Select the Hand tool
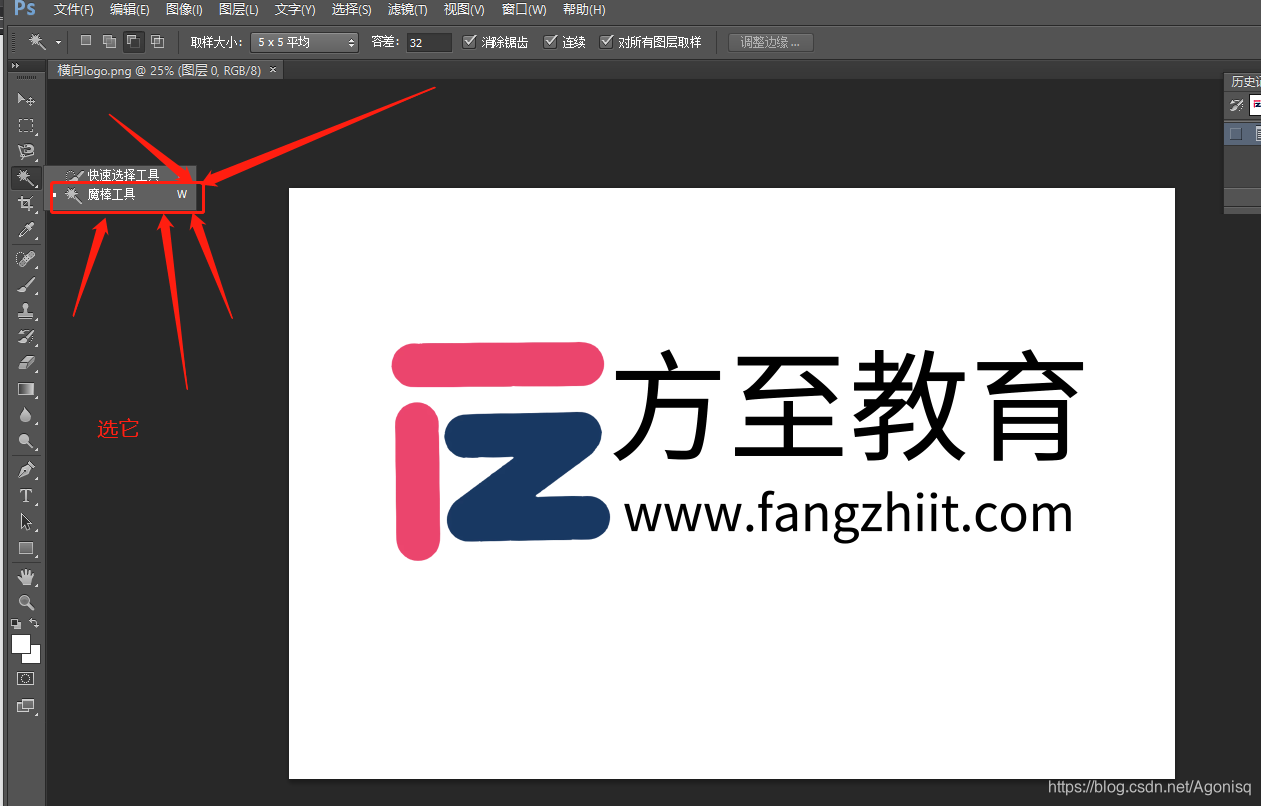Screen dimensions: 1261x806 pyautogui.click(x=26, y=577)
